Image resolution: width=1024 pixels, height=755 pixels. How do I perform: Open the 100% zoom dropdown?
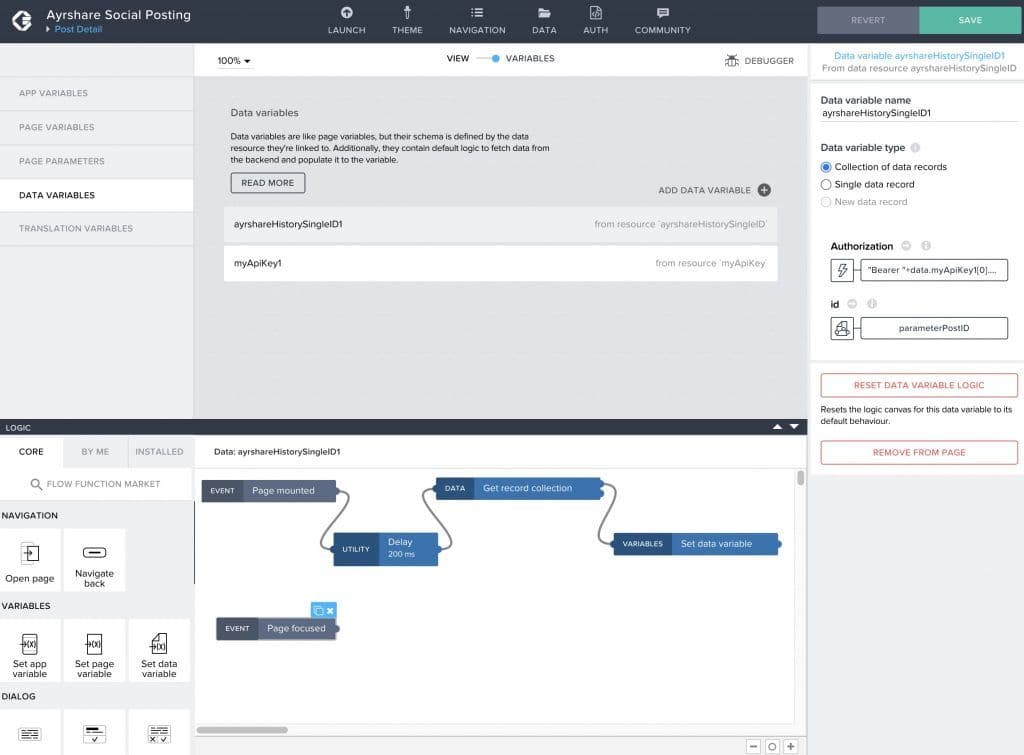click(x=234, y=61)
